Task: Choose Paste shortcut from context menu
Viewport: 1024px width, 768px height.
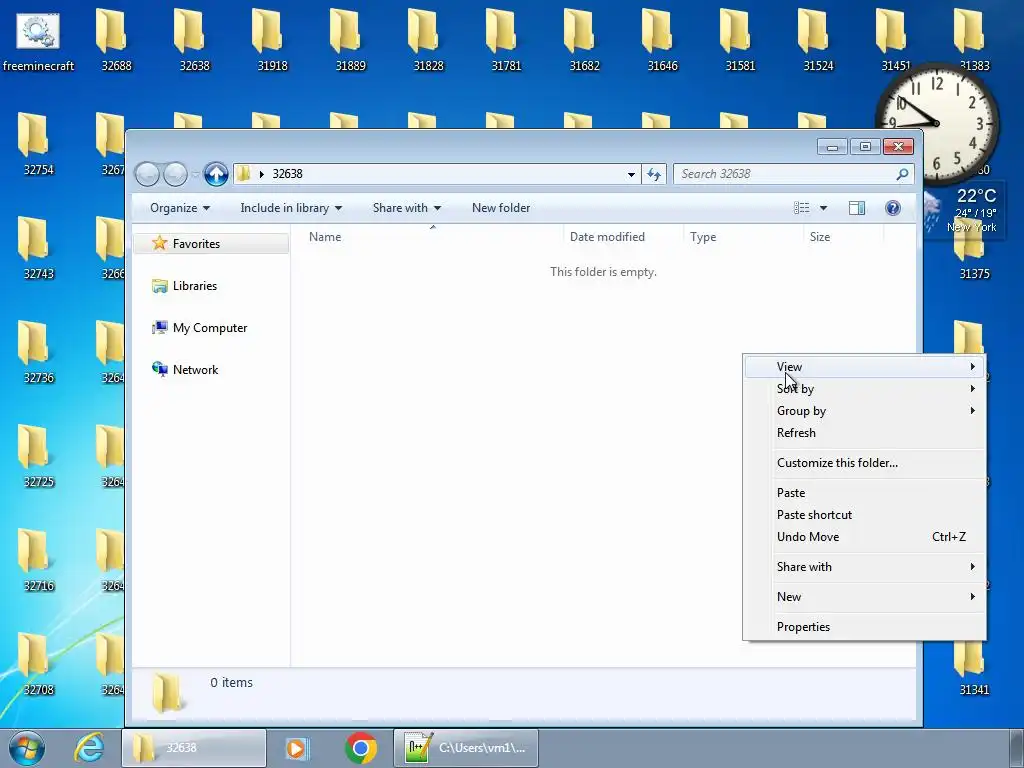Action: tap(864, 515)
